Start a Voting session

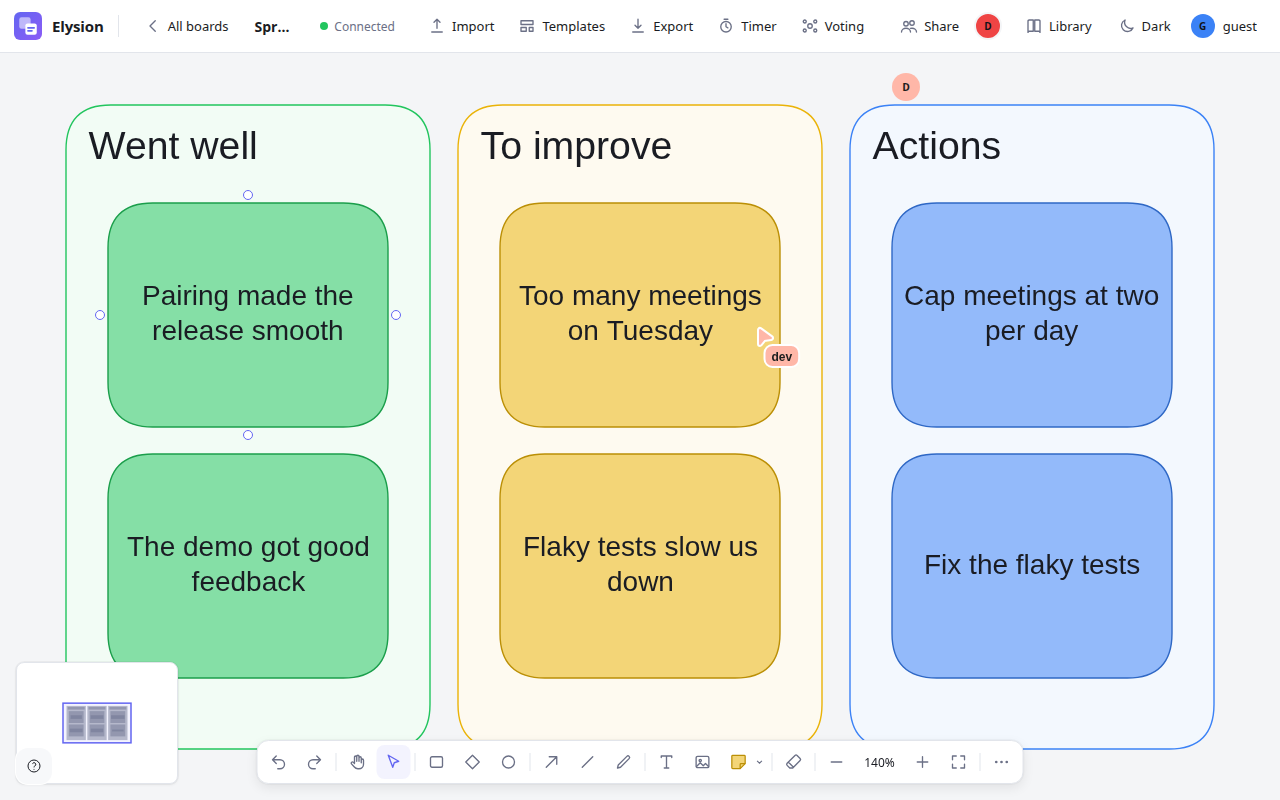tap(833, 26)
